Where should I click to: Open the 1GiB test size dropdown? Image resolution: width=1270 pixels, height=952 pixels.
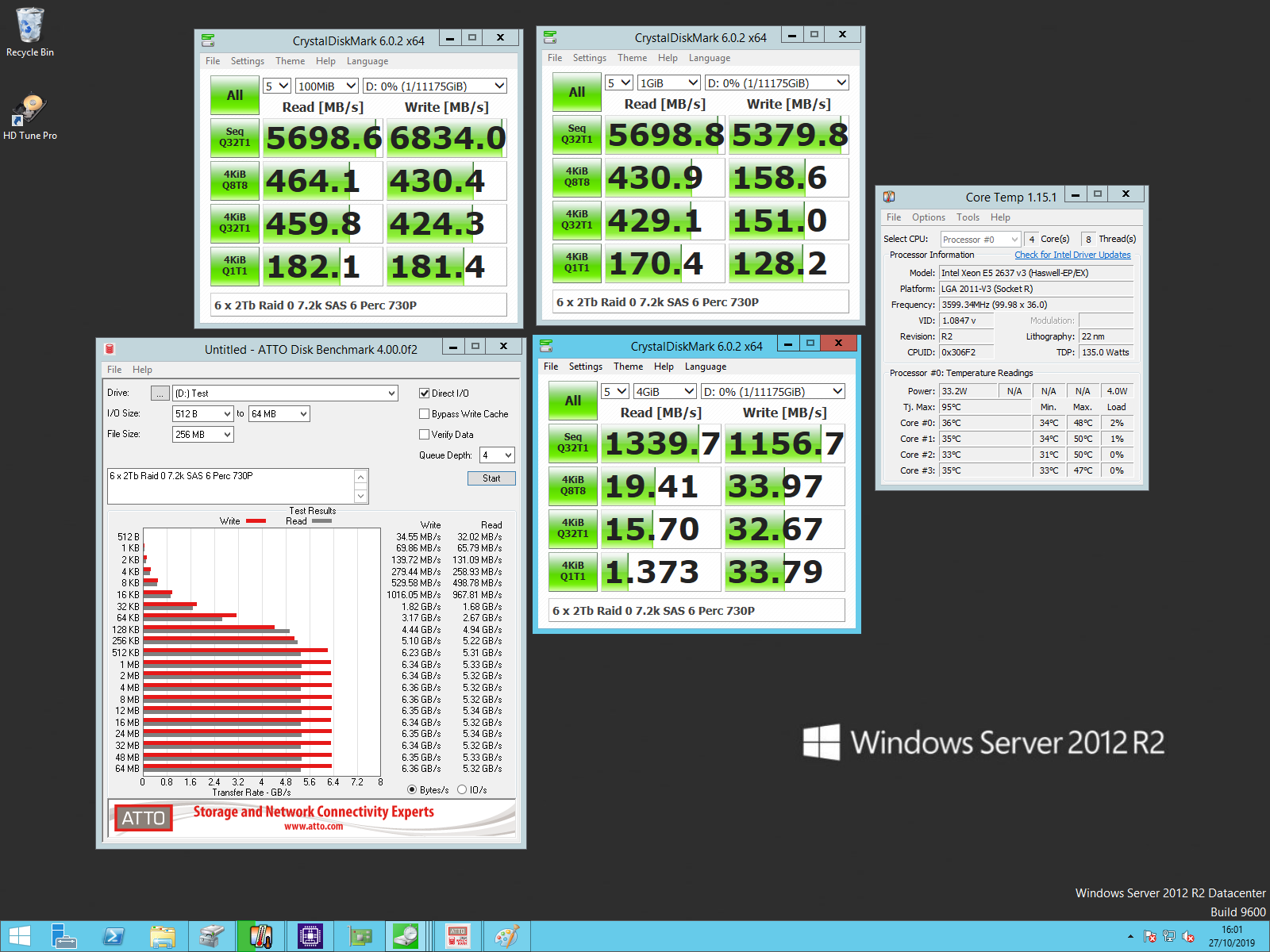point(668,83)
